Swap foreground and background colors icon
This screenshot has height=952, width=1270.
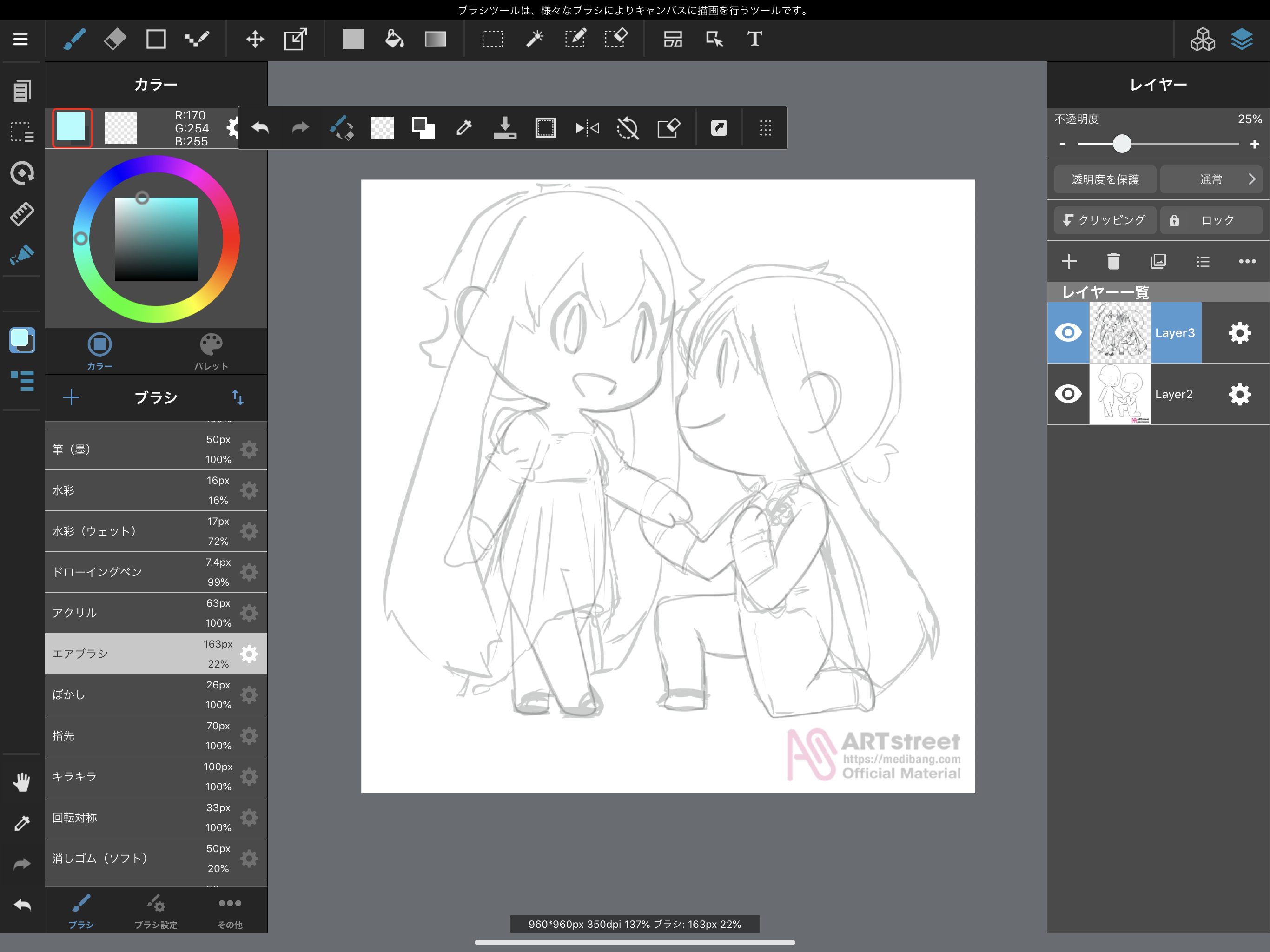[x=423, y=127]
